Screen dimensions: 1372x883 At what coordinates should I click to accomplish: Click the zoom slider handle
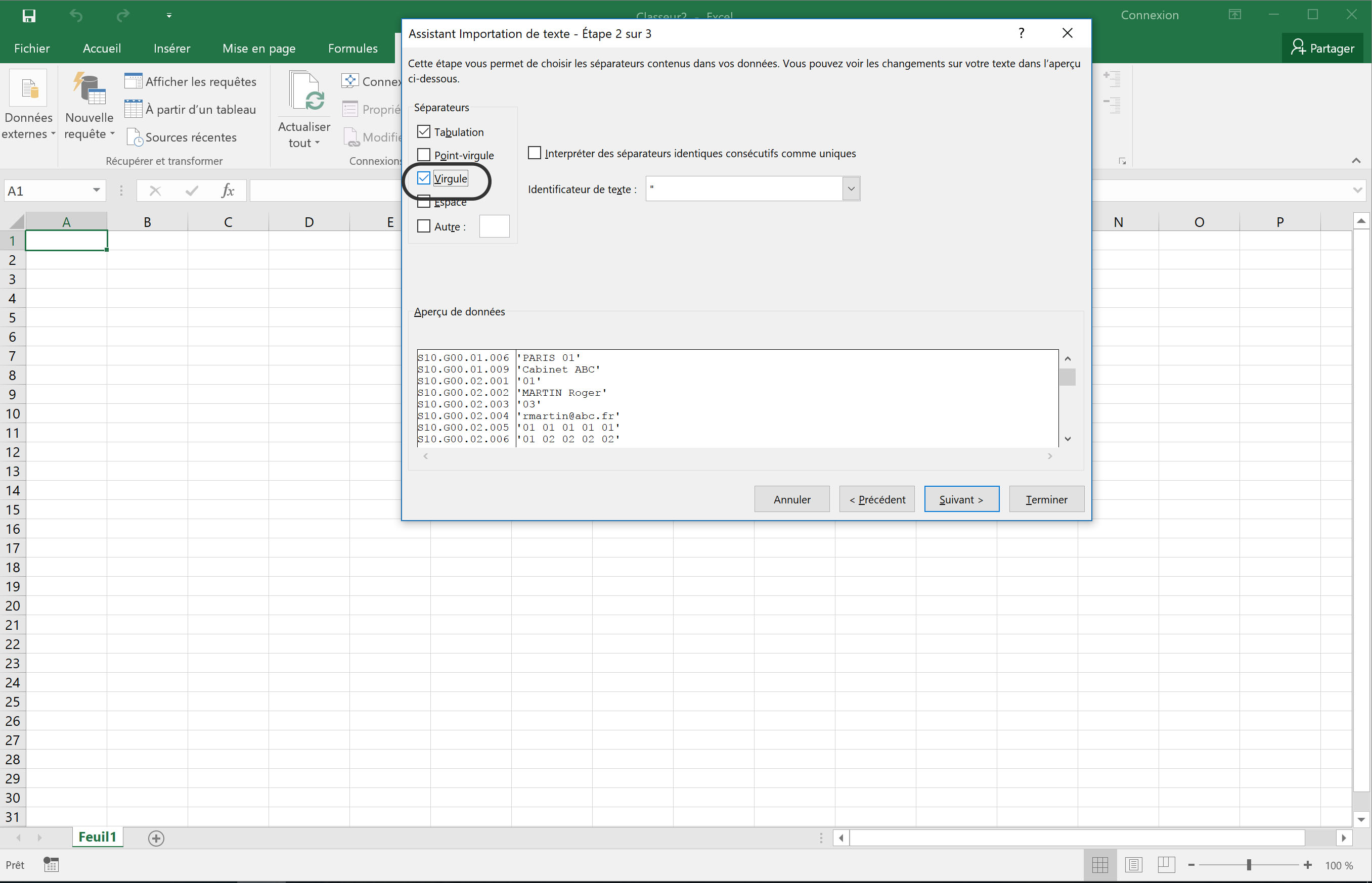pos(1249,865)
